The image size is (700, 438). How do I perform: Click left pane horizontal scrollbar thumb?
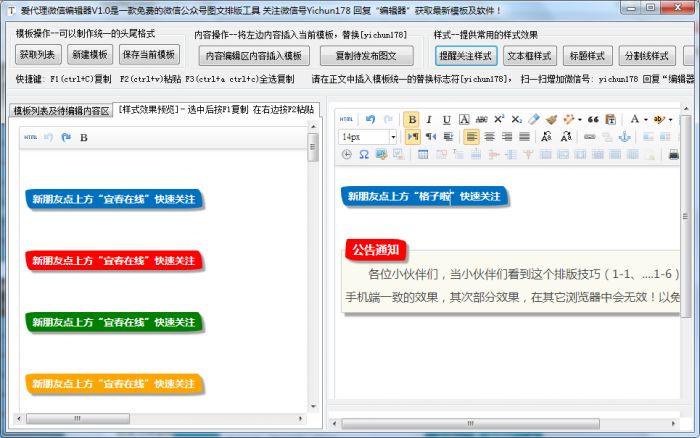click(x=78, y=418)
